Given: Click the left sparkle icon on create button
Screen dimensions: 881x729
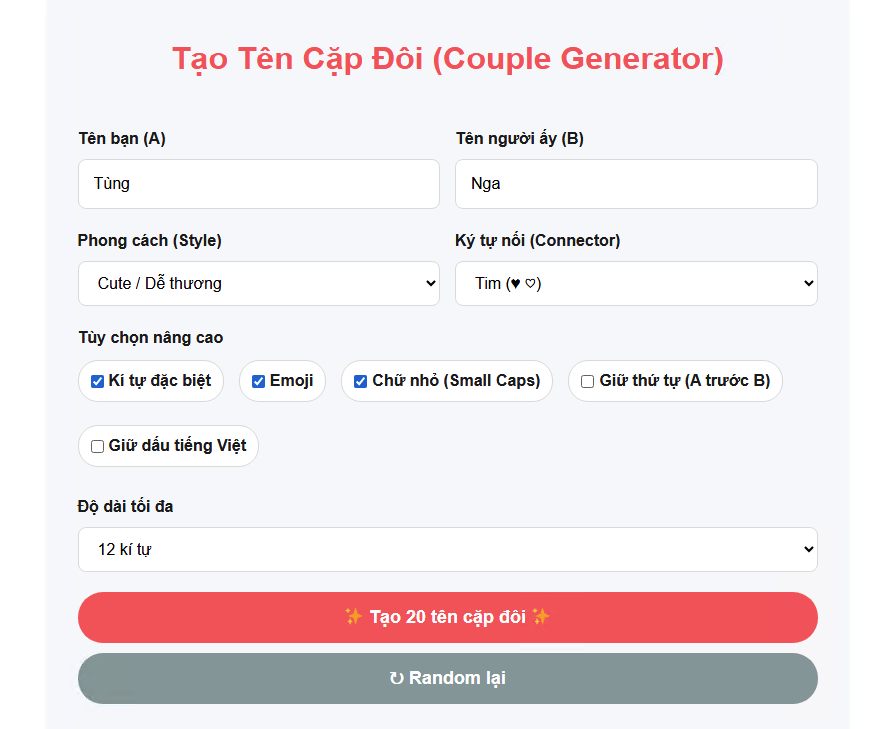Looking at the screenshot, I should click(353, 617).
